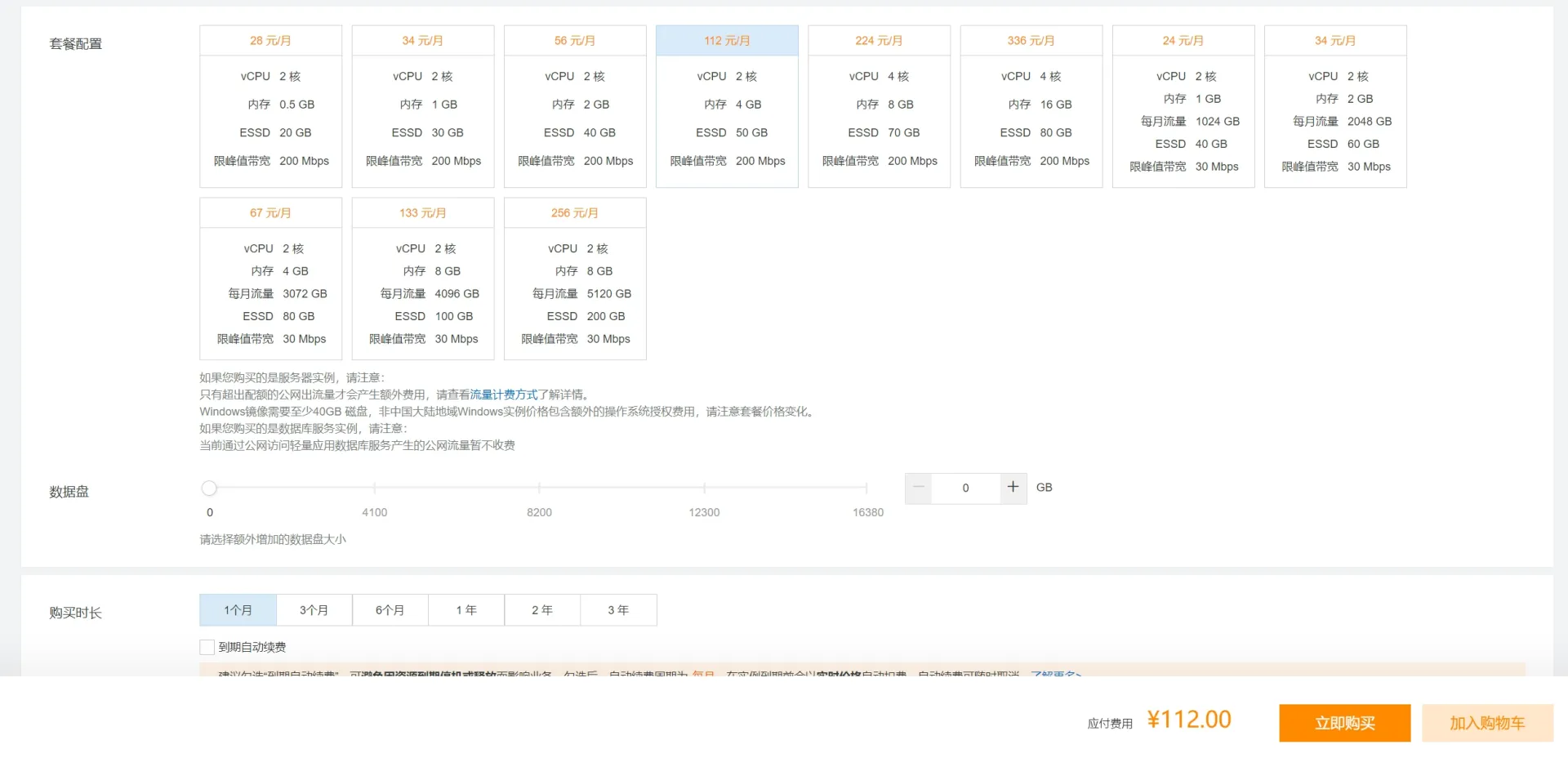The height and width of the screenshot is (767, 1568).
Task: Click the 立即购买 button
Action: 1344,722
